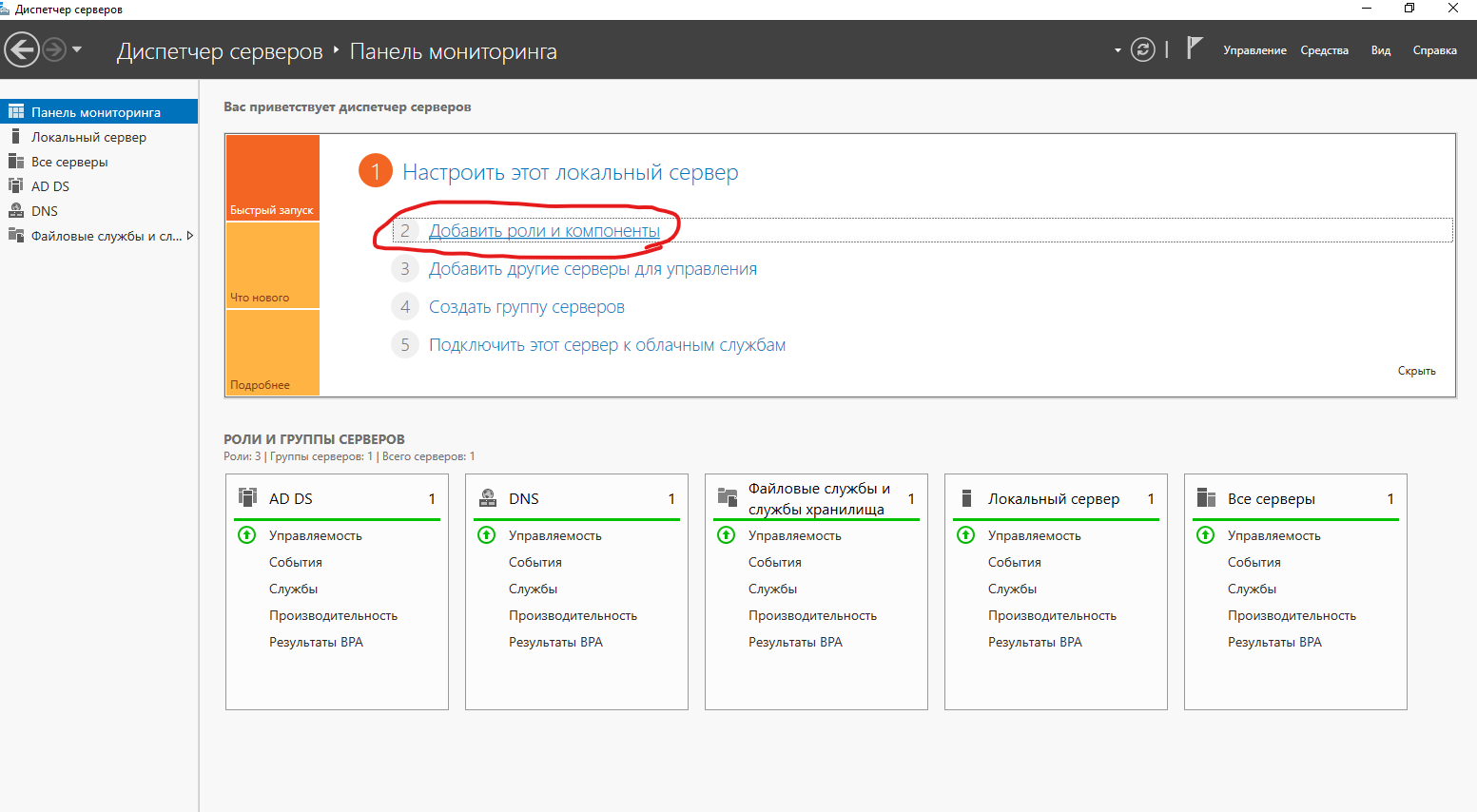Image resolution: width=1477 pixels, height=812 pixels.
Task: Select Файловые службы in the sidebar
Action: (x=99, y=236)
